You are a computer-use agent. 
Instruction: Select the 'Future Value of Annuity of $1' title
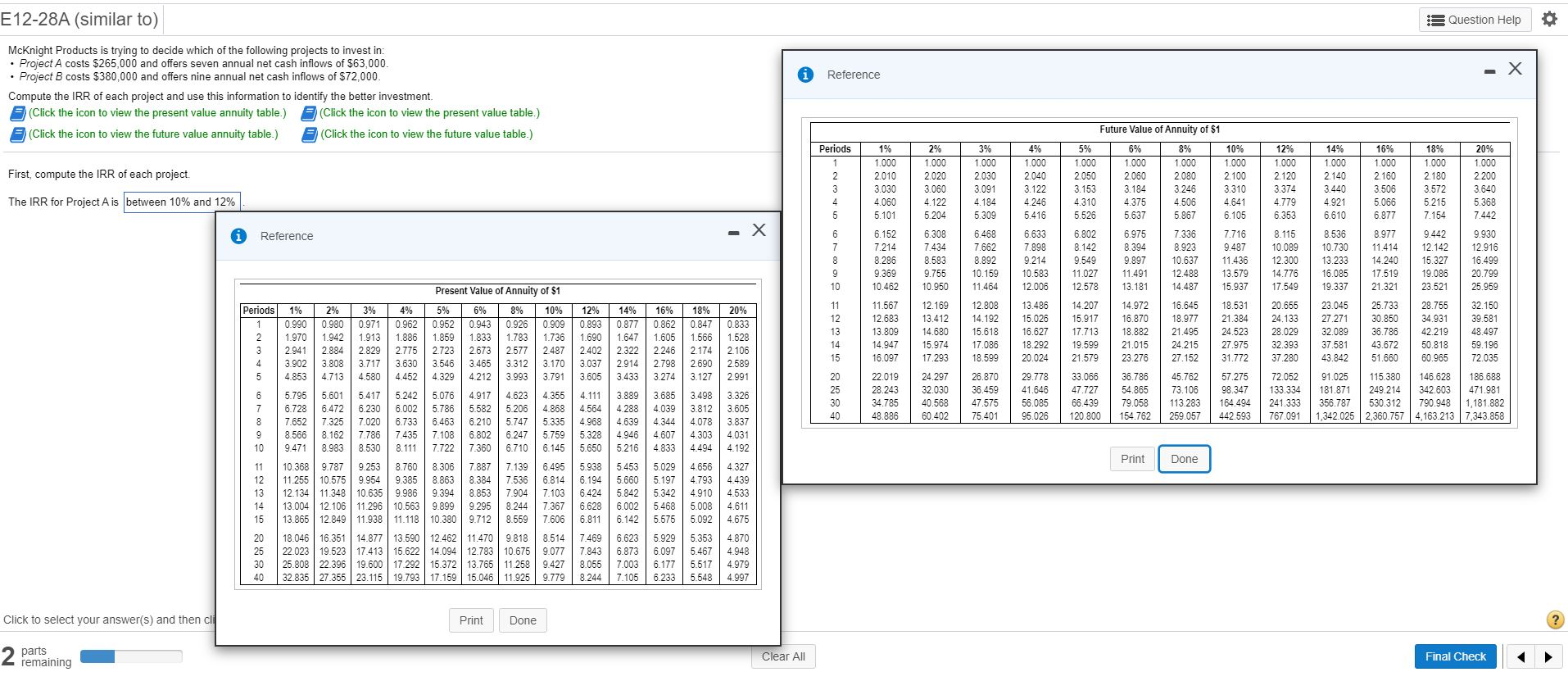point(1159,129)
